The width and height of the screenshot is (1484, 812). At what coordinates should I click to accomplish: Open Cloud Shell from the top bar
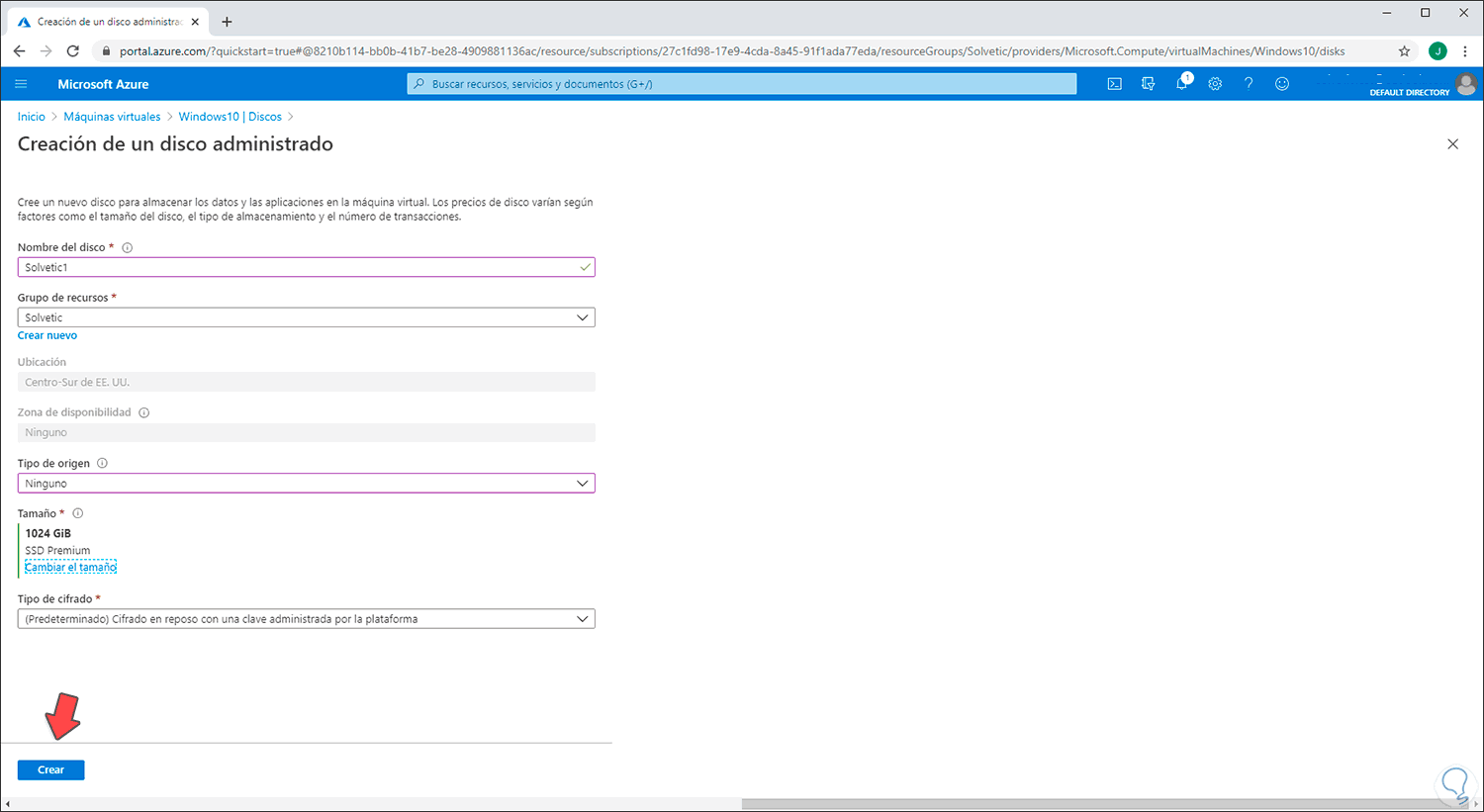coord(1115,84)
